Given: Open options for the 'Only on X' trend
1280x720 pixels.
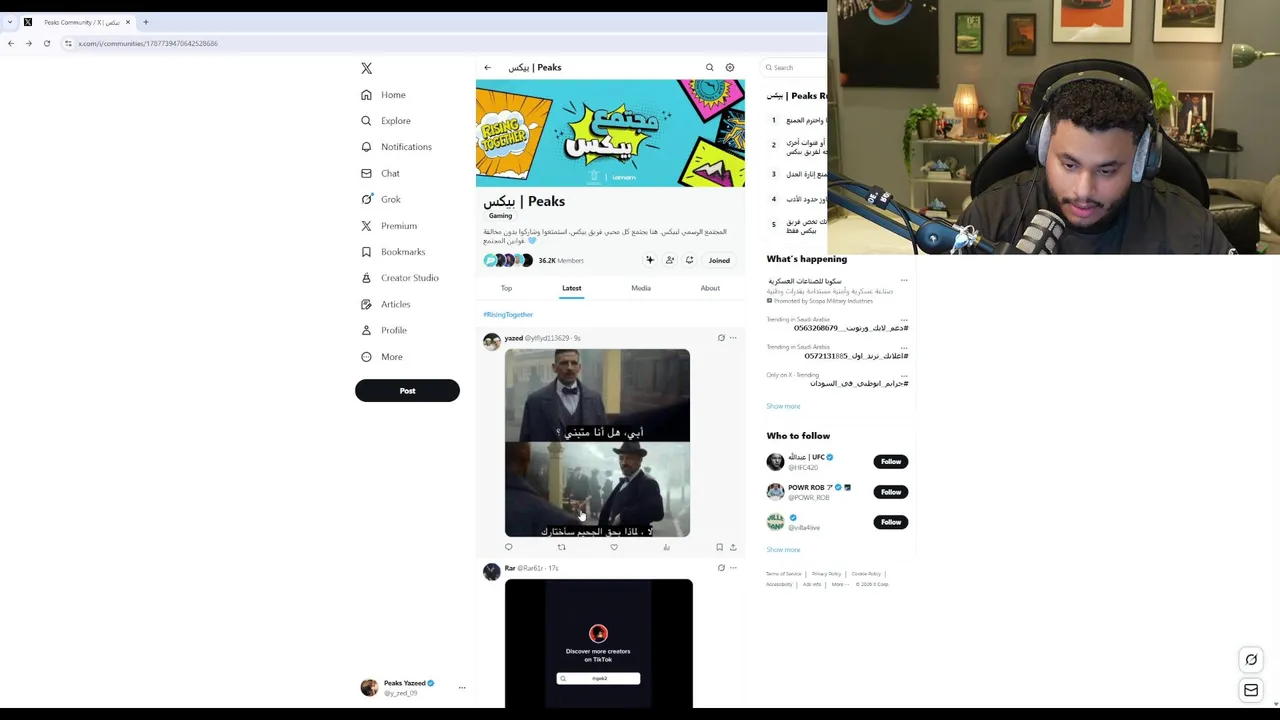Looking at the screenshot, I should 904,375.
